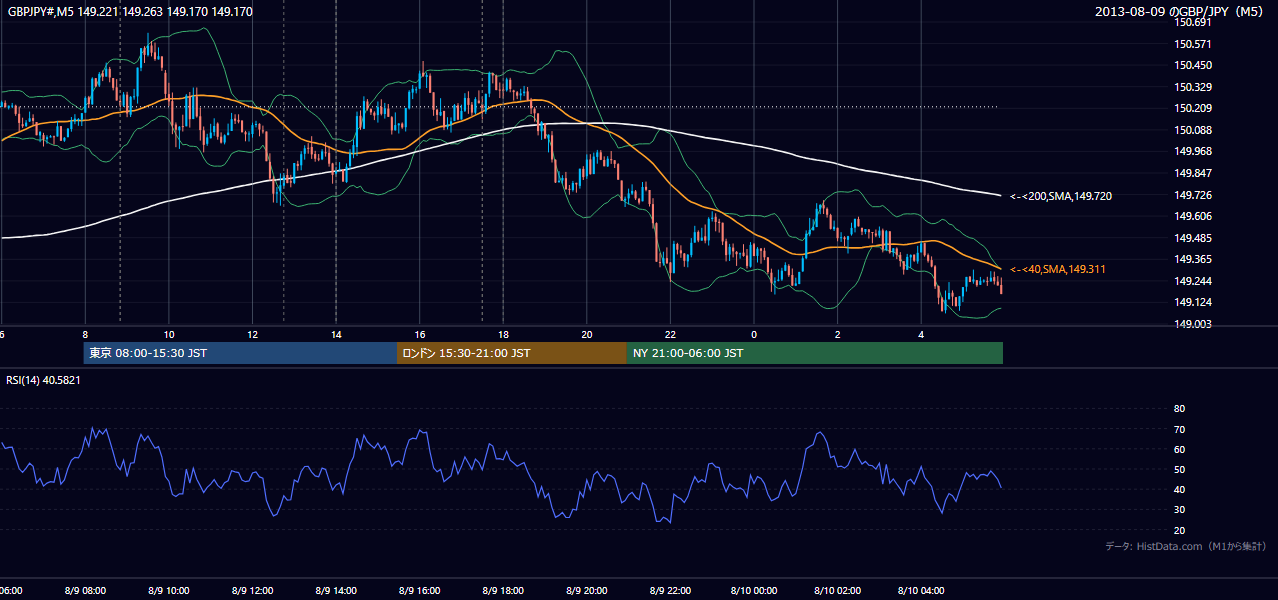Click the 8/10 02:00 date label

836,590
